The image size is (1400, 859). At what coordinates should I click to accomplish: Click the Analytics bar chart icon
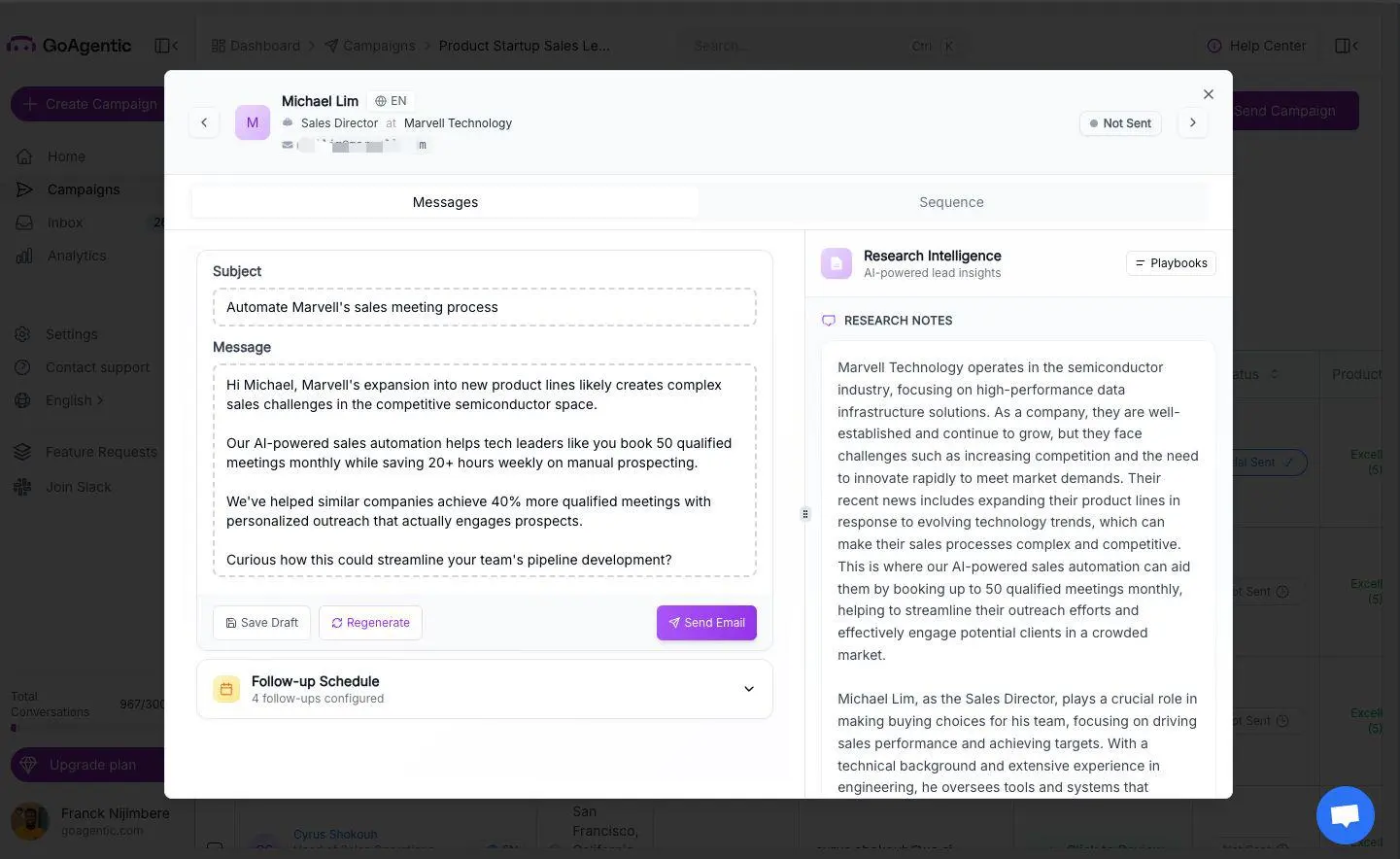[25, 256]
